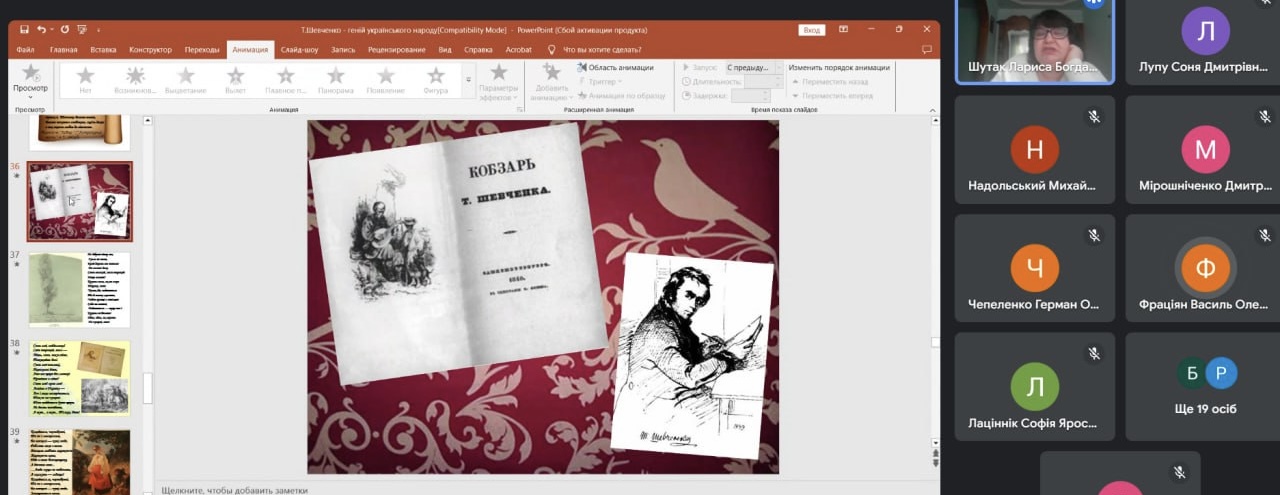This screenshot has width=1280, height=495.
Task: Click the Мірошніченко avatar with letter М
Action: coord(1205,150)
